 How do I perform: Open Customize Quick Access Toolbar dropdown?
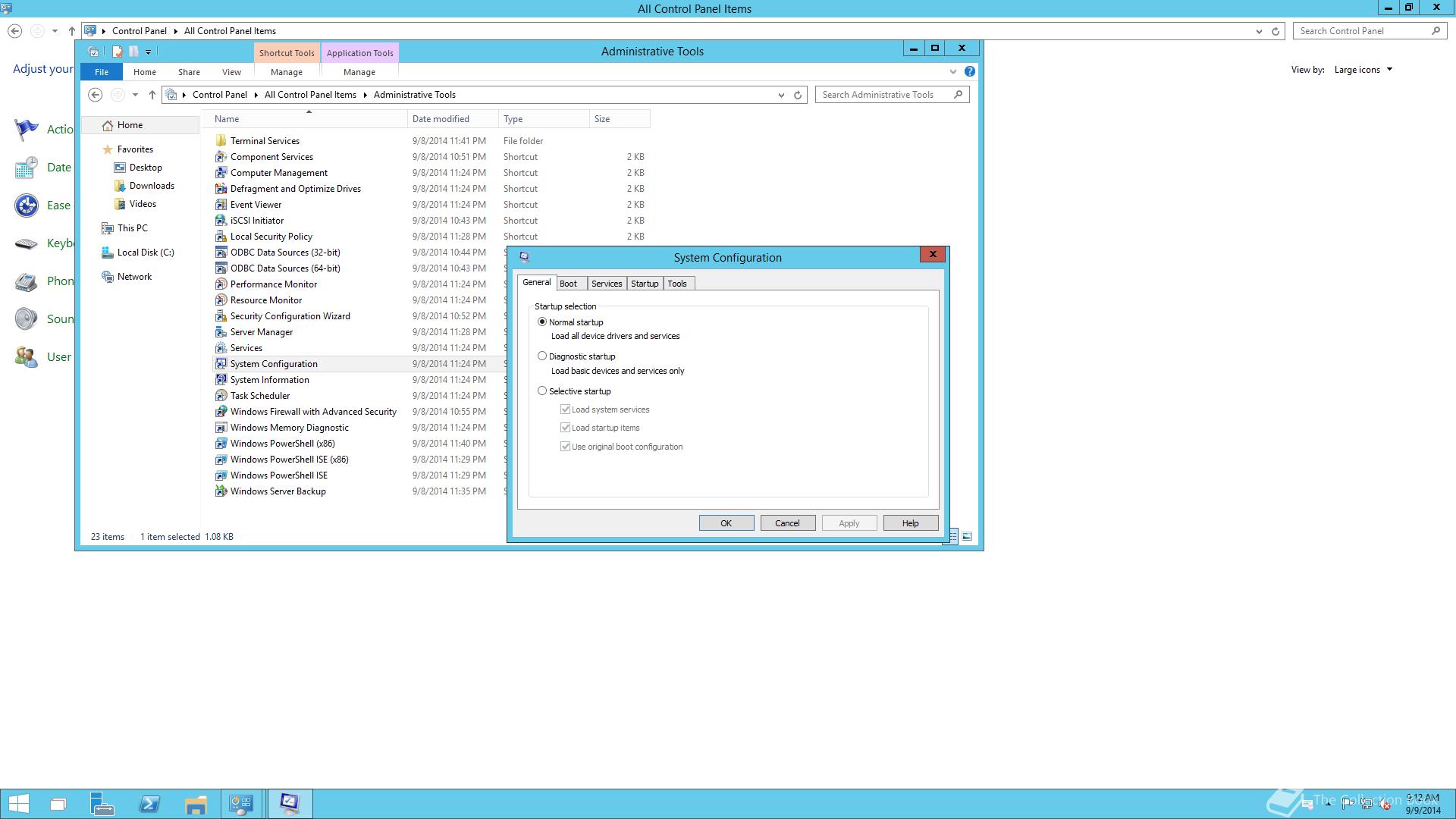pos(148,52)
